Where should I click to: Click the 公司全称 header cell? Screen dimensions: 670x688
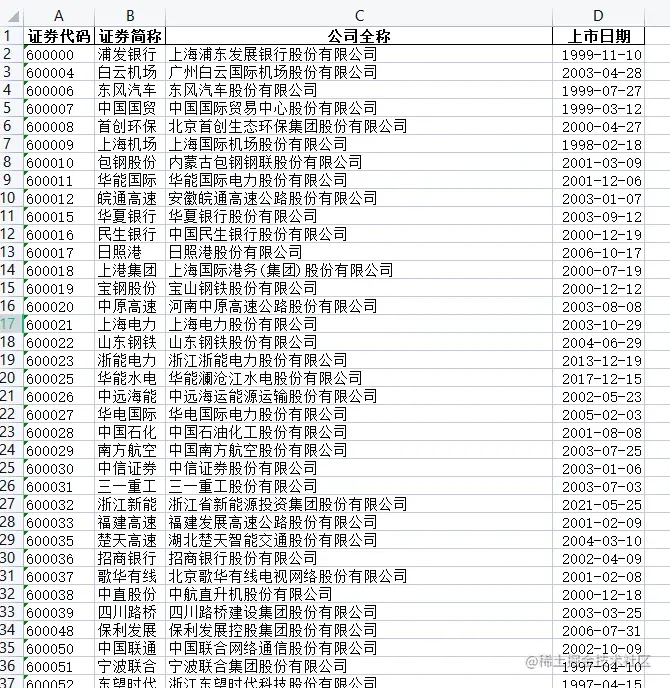[x=359, y=36]
